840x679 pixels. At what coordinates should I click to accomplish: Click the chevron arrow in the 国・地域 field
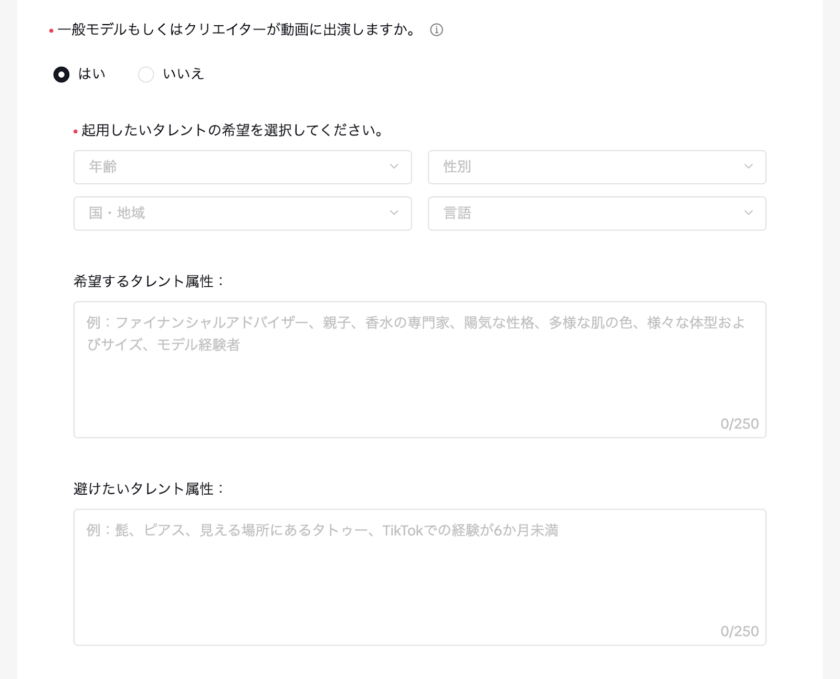point(394,213)
